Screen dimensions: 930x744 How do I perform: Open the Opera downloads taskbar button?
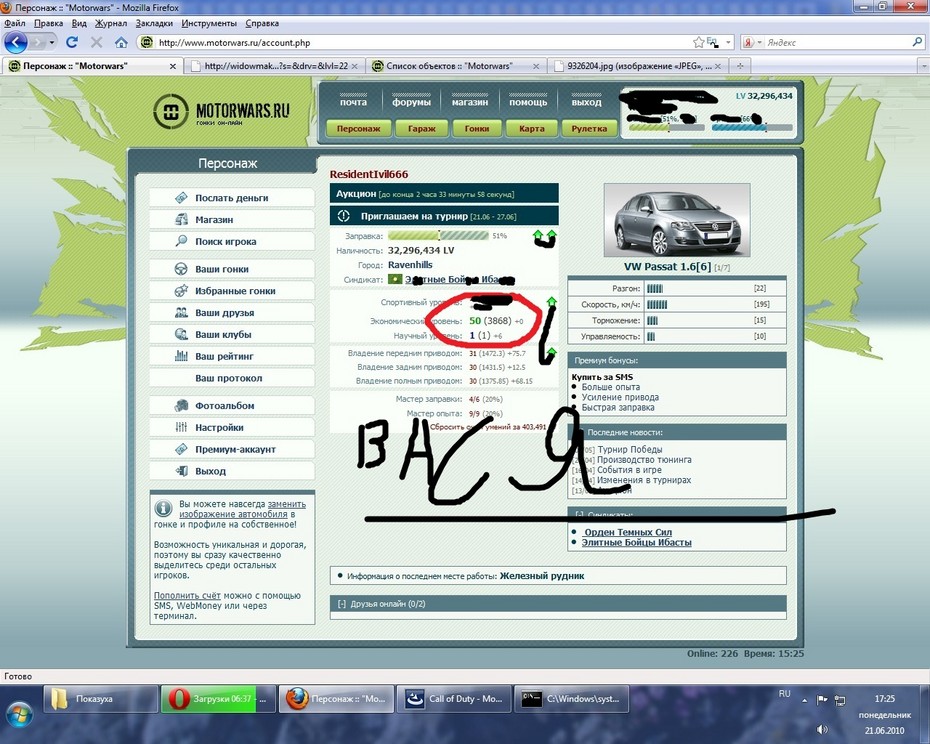tap(208, 700)
